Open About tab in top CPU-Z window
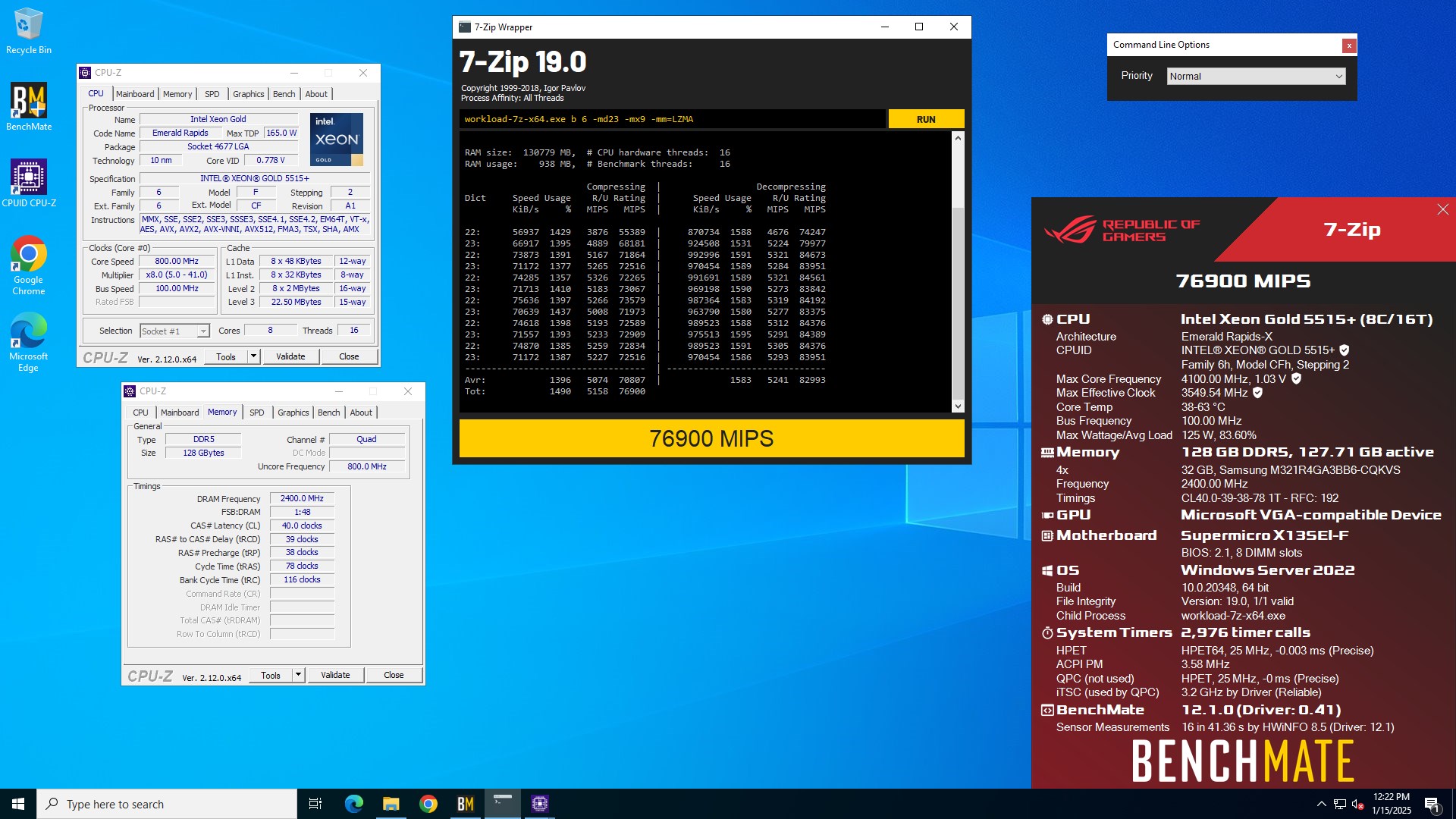 tap(316, 94)
